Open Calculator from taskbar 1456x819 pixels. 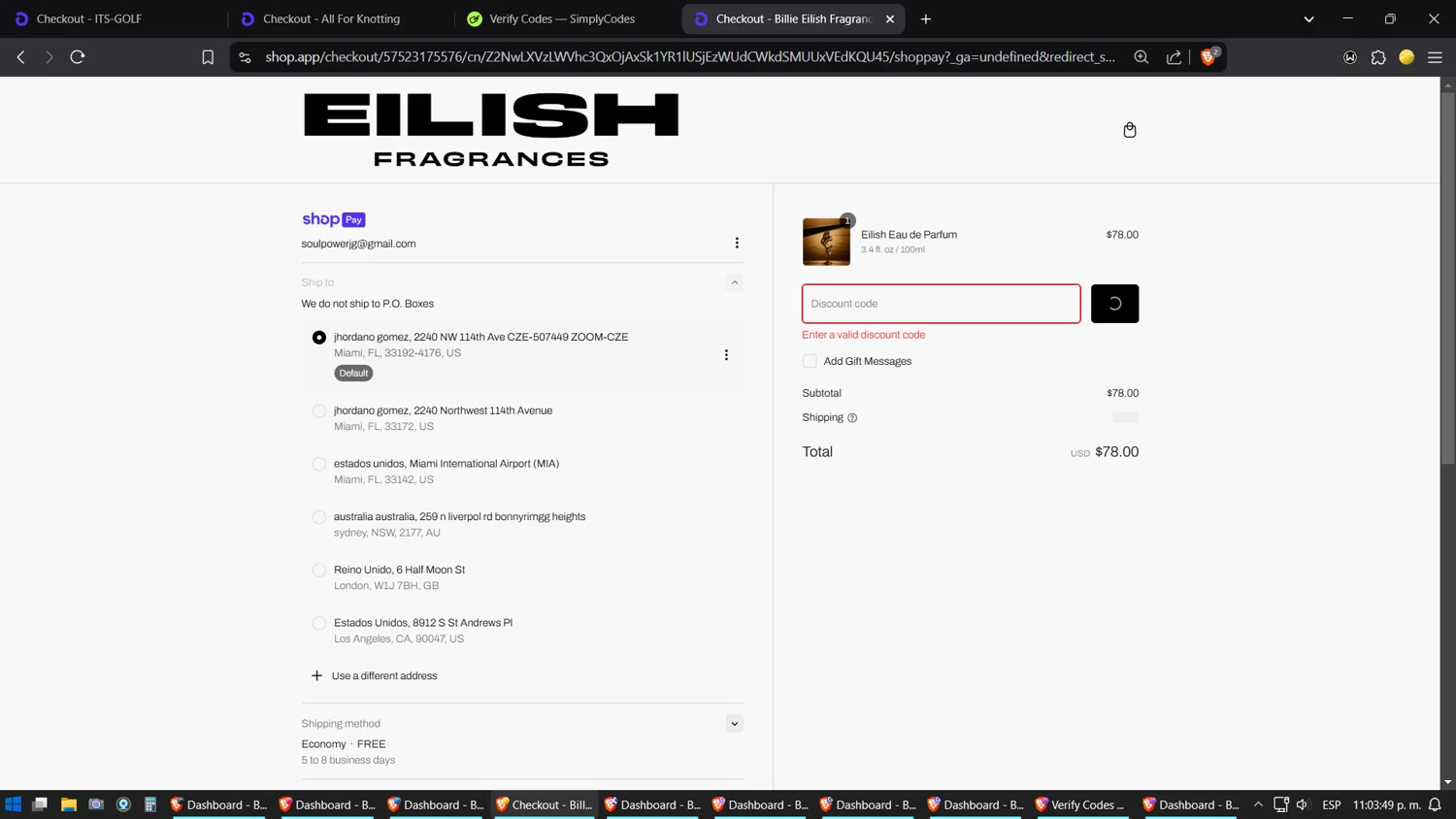point(150,804)
